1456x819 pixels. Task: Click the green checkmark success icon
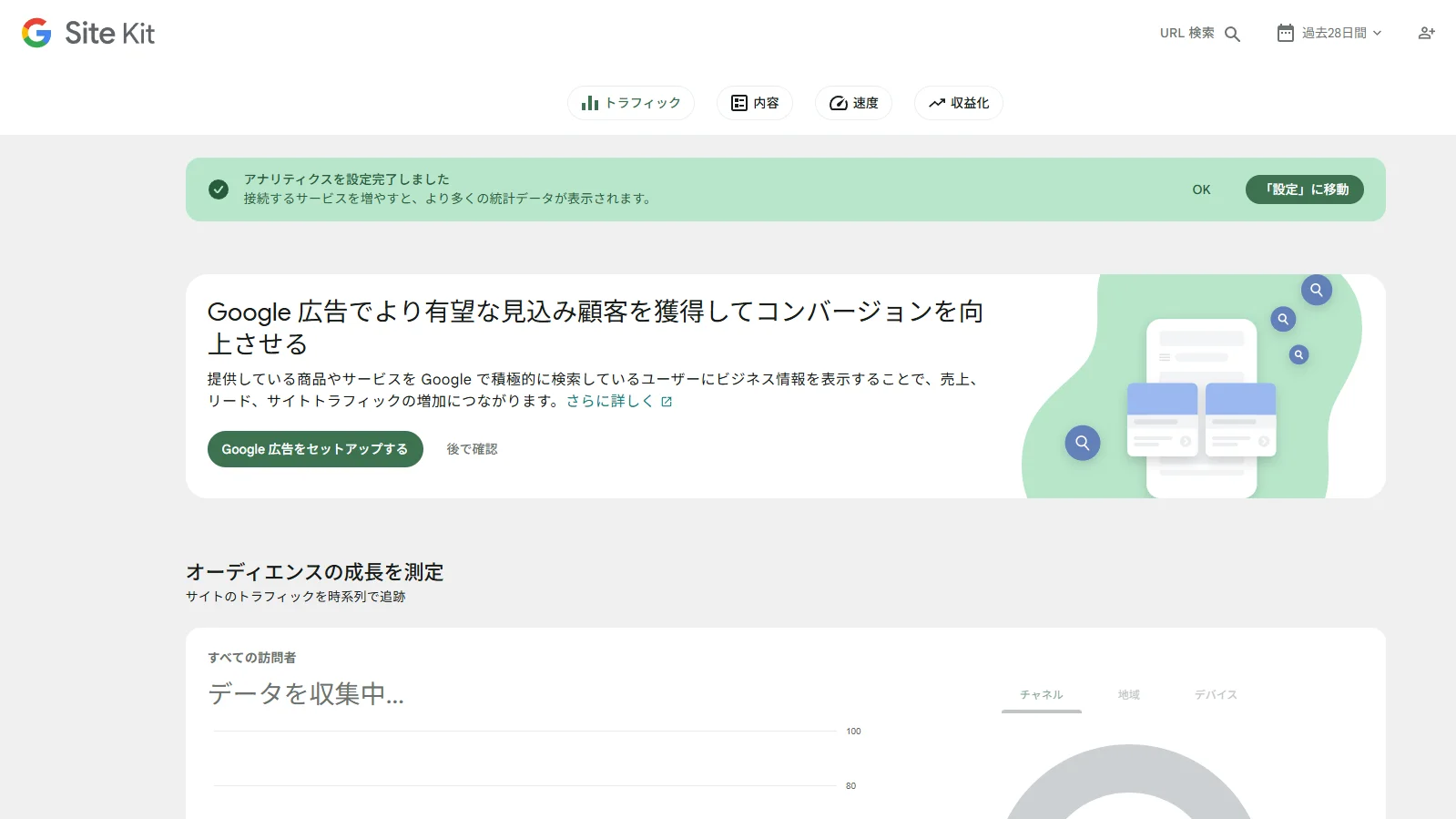[219, 189]
